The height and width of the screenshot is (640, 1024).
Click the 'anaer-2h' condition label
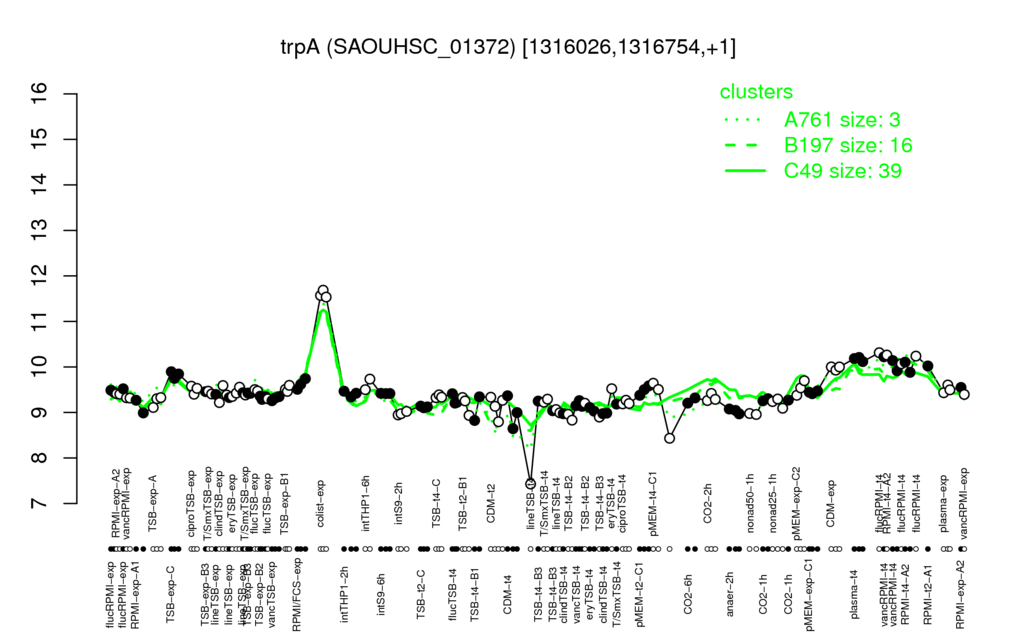pos(729,594)
